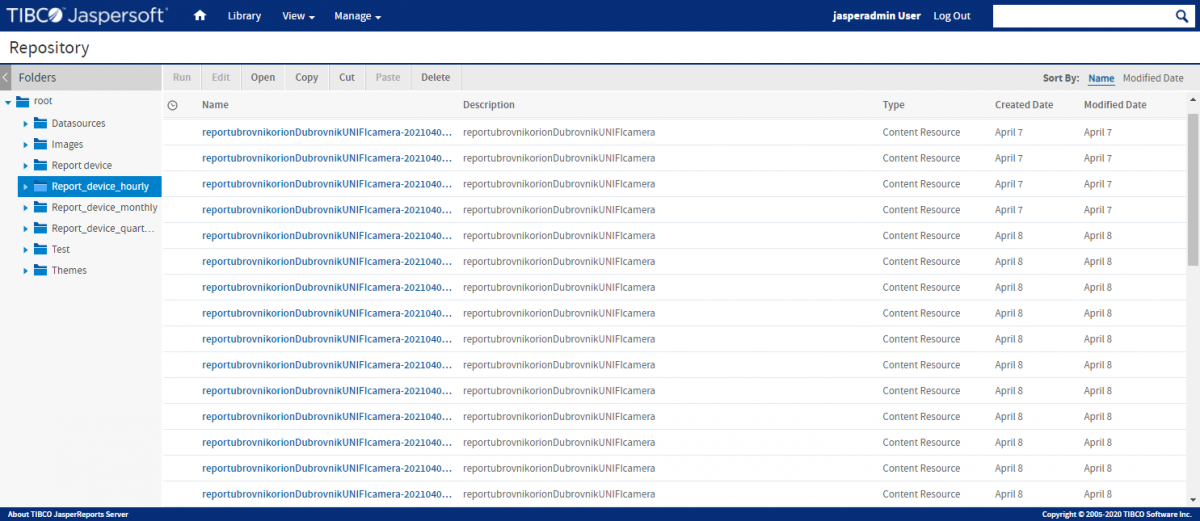Select the Test folder in tree
Screen dimensions: 1200x521
(61, 249)
